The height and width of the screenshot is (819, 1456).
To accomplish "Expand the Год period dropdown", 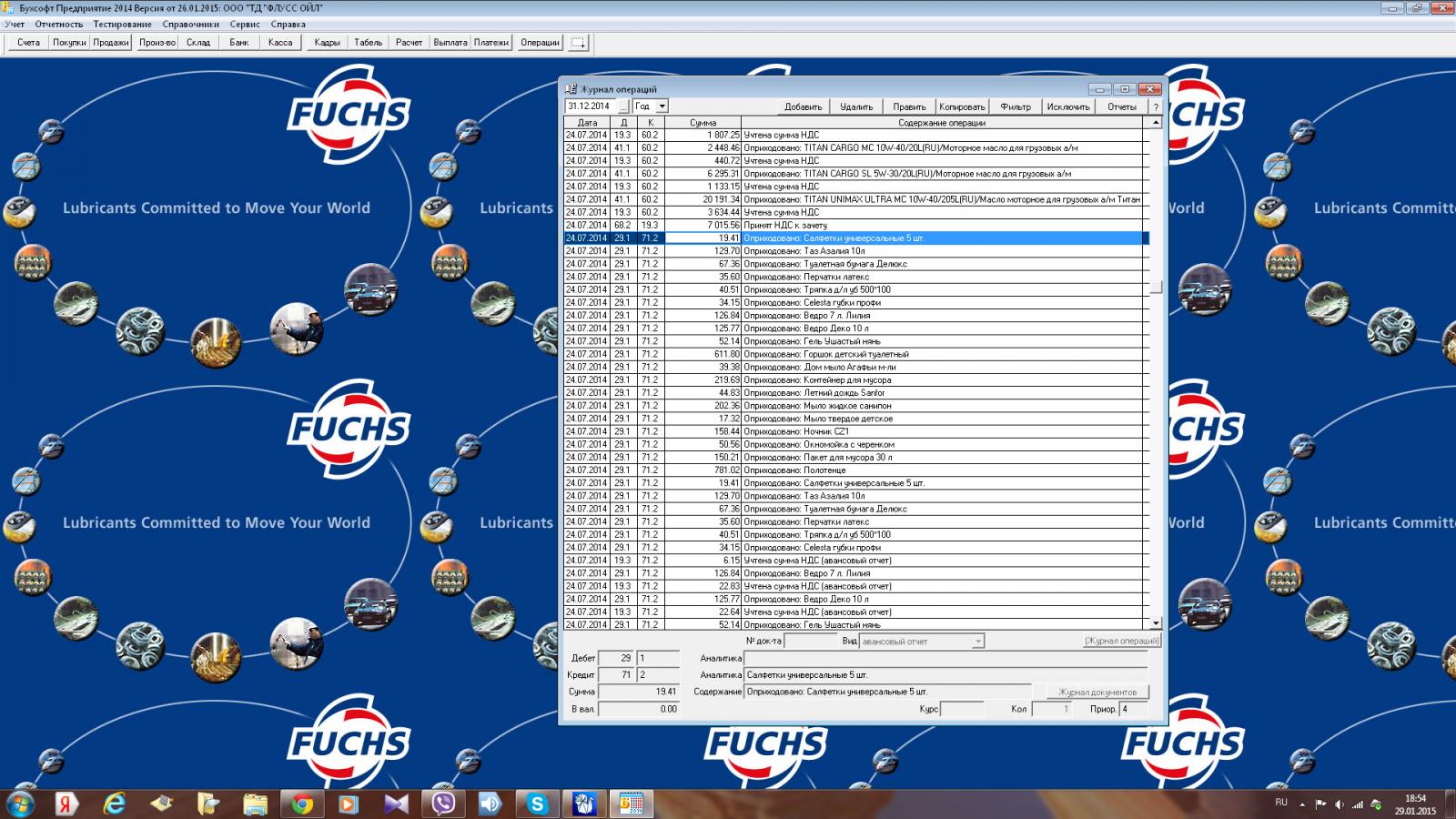I will (x=662, y=106).
